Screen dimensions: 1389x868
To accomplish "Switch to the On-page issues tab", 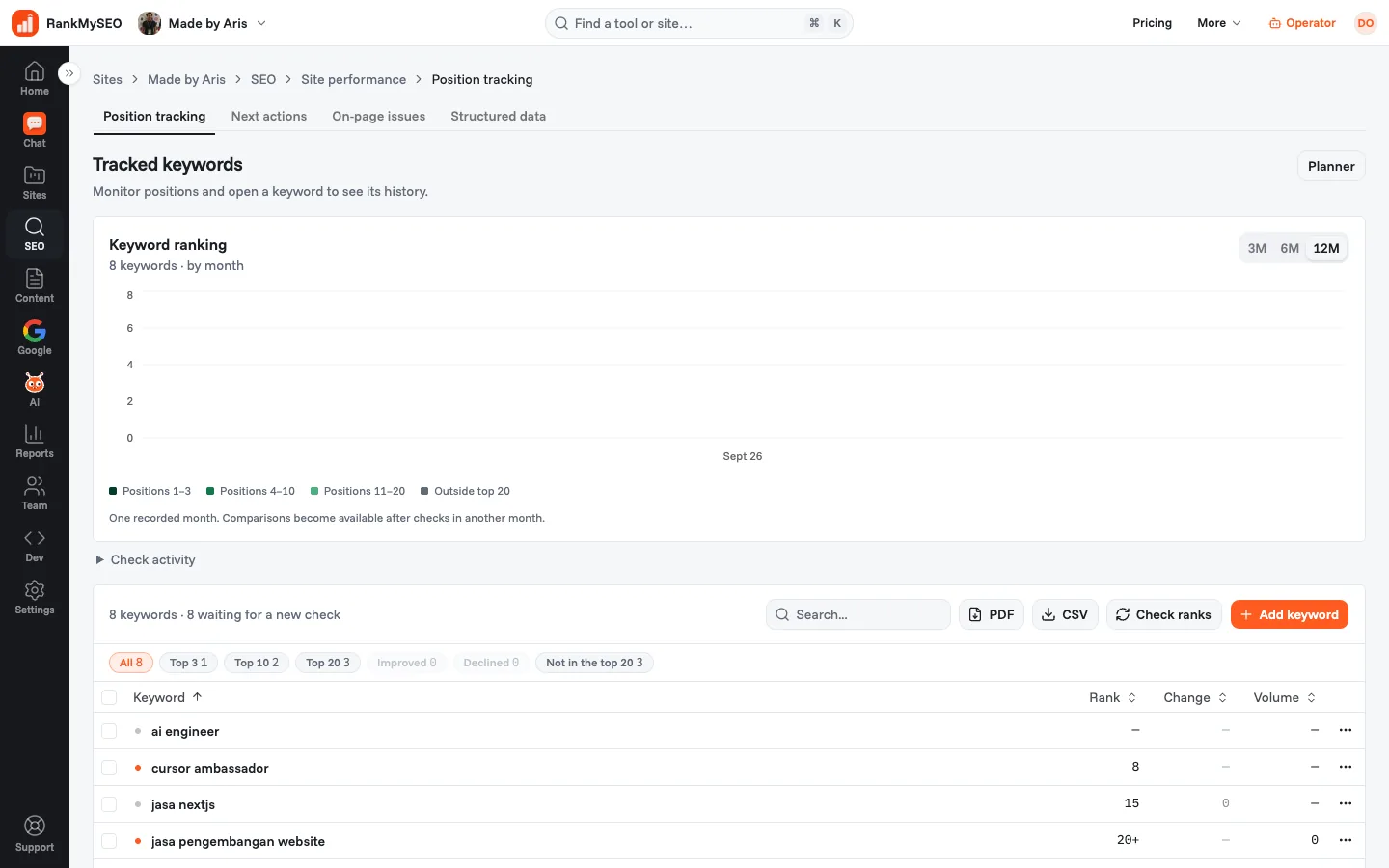I will (379, 116).
